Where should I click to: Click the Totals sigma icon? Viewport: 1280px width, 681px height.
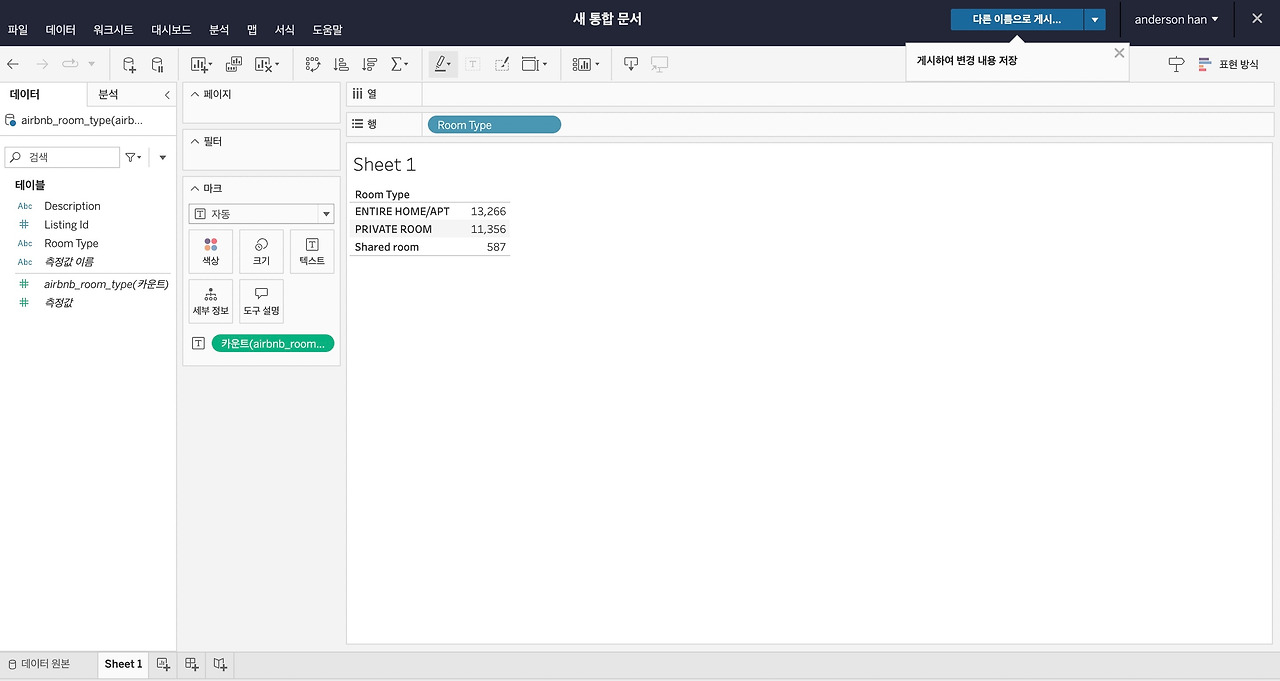(x=399, y=64)
